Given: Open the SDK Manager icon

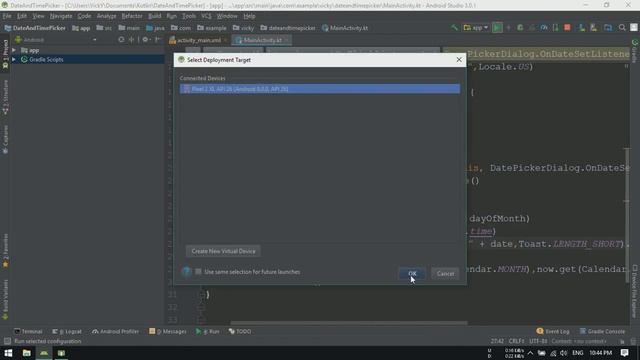Looking at the screenshot, I should 593,28.
